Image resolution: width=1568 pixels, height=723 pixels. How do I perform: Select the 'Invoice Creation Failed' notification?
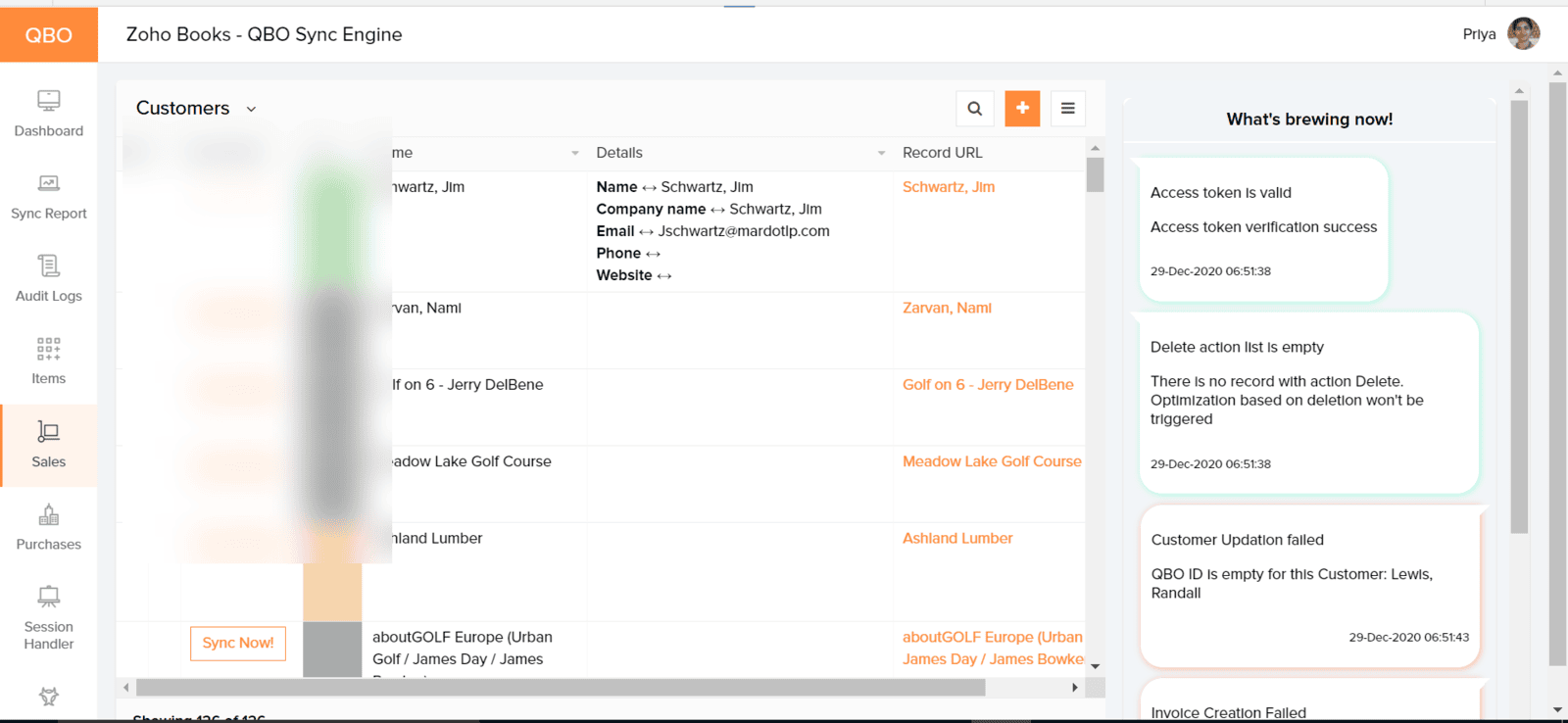pos(1309,701)
